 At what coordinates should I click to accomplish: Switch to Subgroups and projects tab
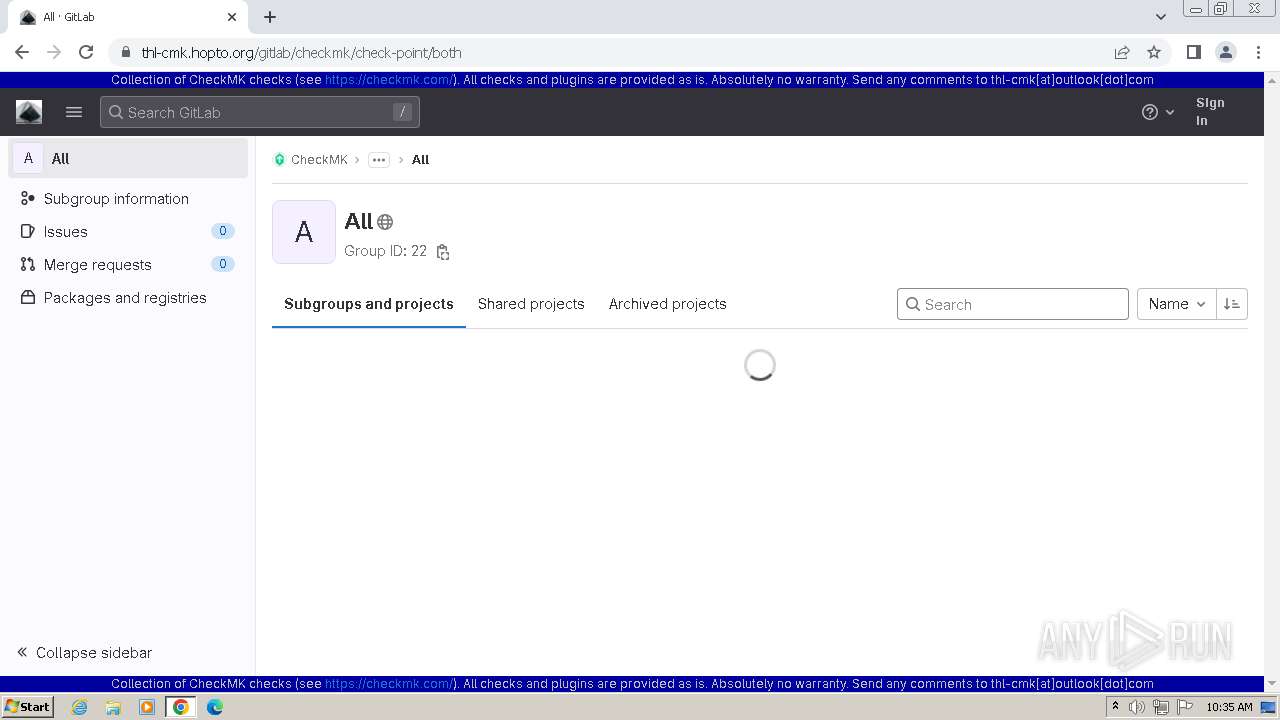pyautogui.click(x=369, y=304)
